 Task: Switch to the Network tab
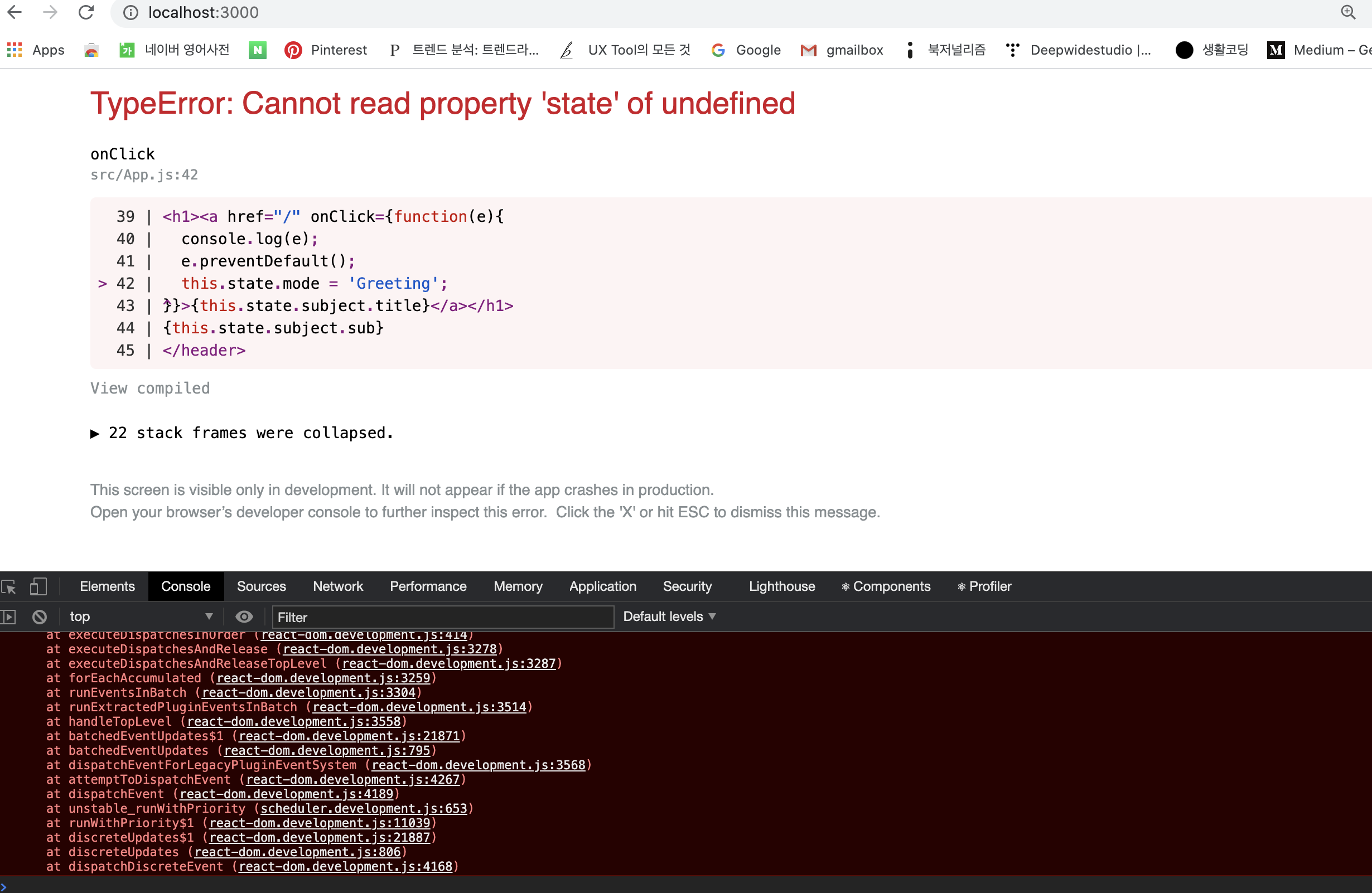click(338, 586)
